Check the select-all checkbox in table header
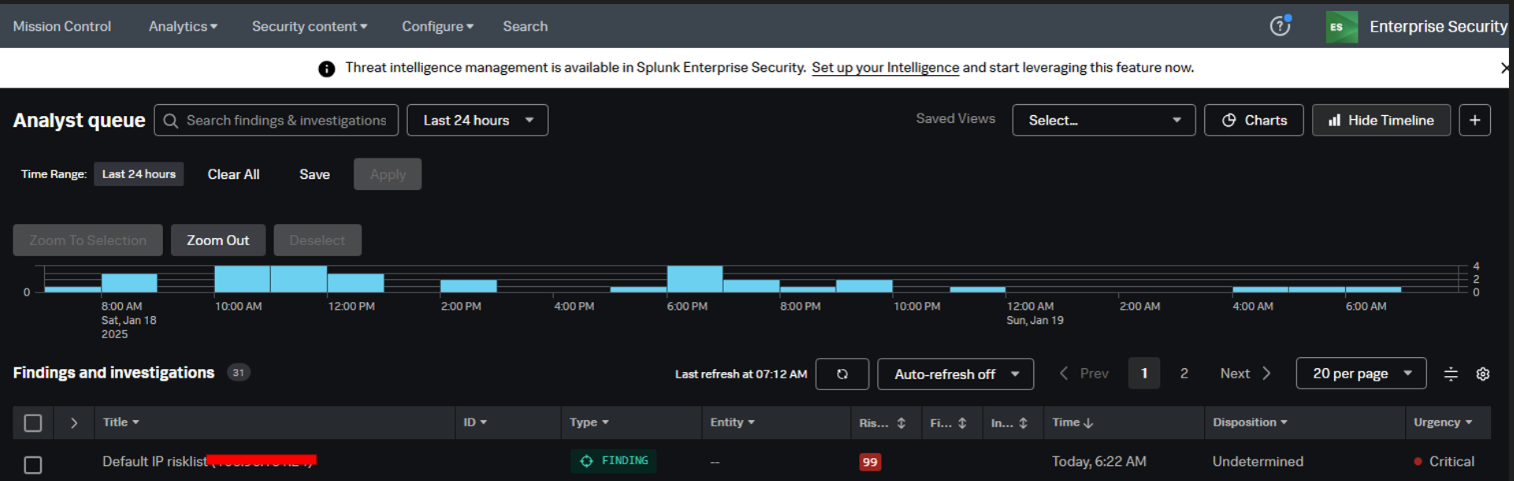This screenshot has width=1514, height=481. click(33, 423)
